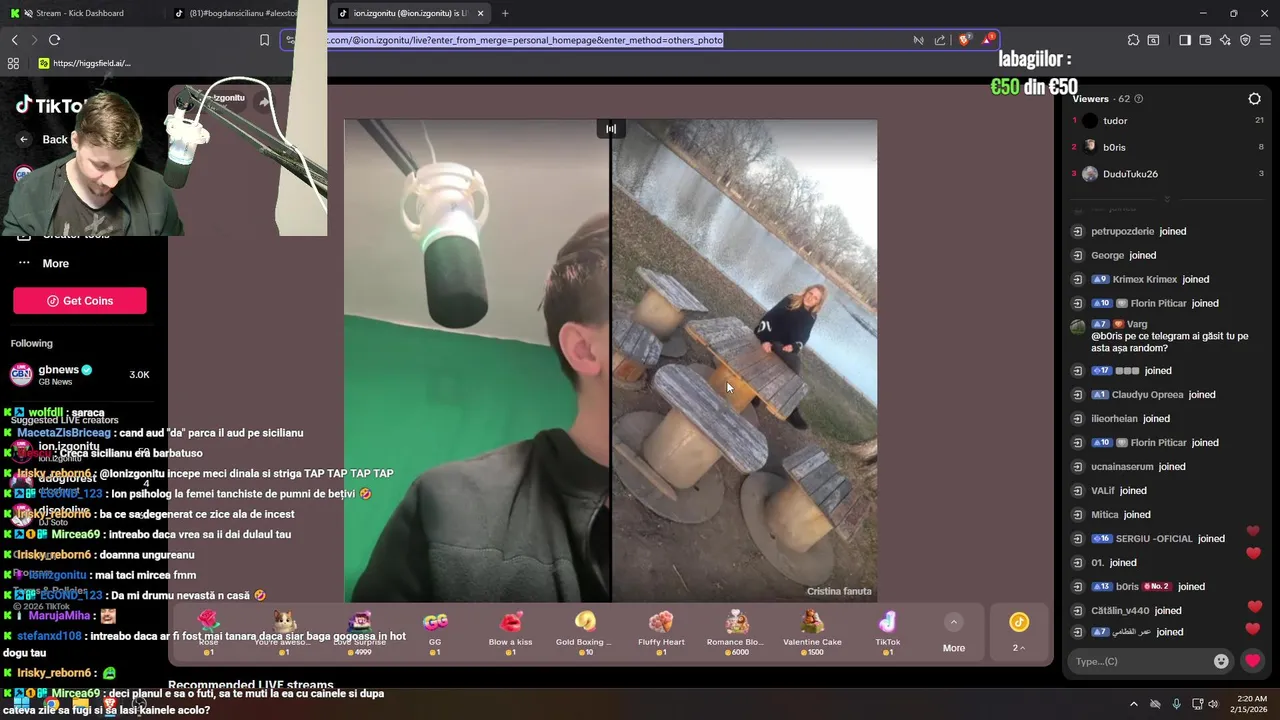1280x720 pixels.
Task: Open the Recommended LIVE streams section
Action: [251, 685]
